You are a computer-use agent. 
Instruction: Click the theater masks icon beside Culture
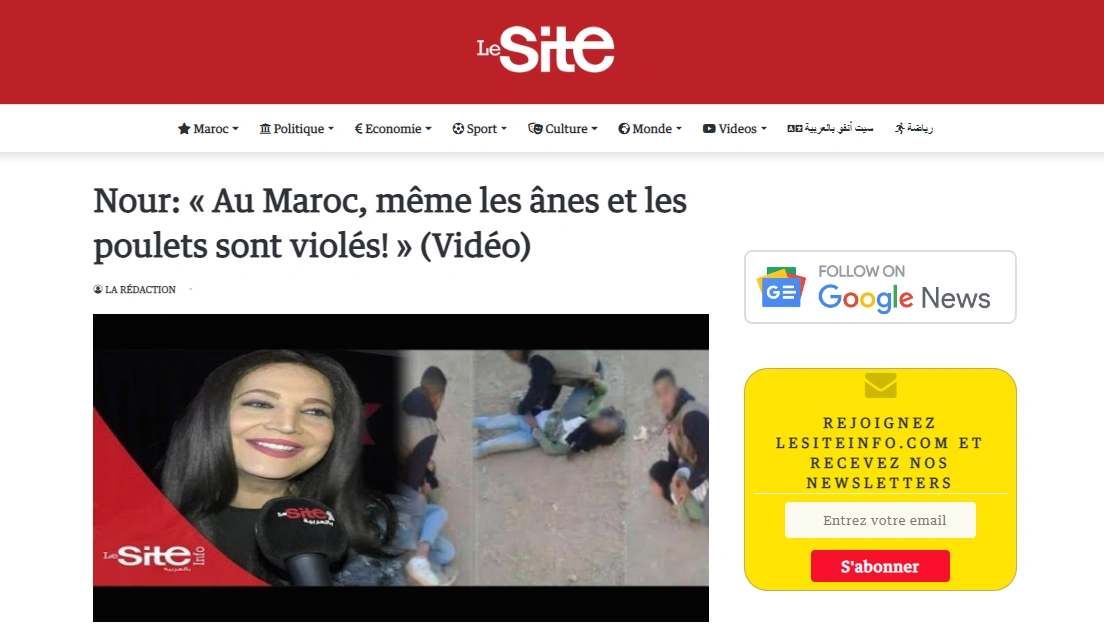(x=535, y=129)
